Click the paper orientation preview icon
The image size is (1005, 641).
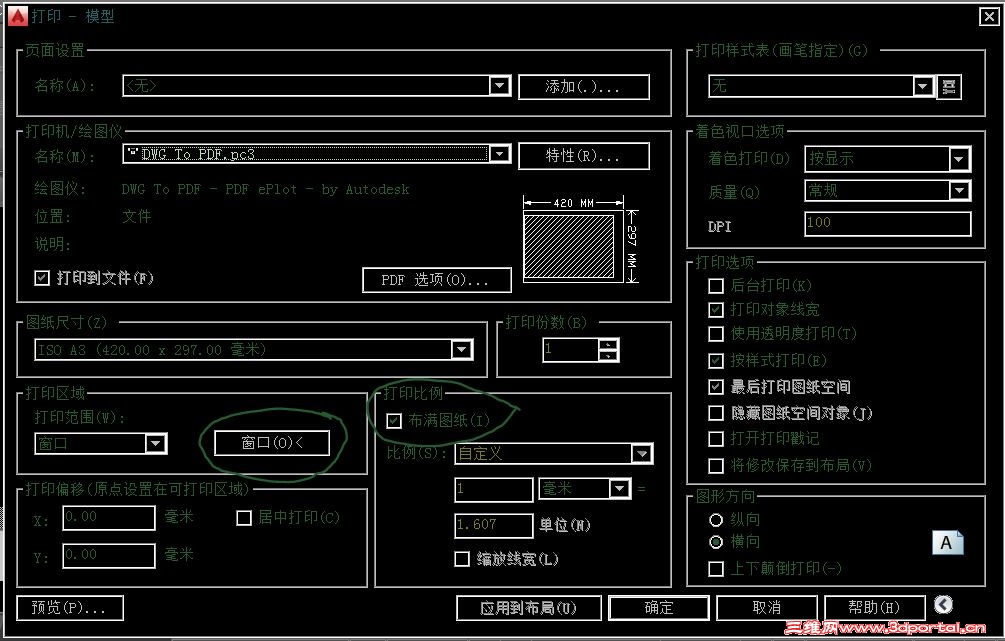[947, 542]
